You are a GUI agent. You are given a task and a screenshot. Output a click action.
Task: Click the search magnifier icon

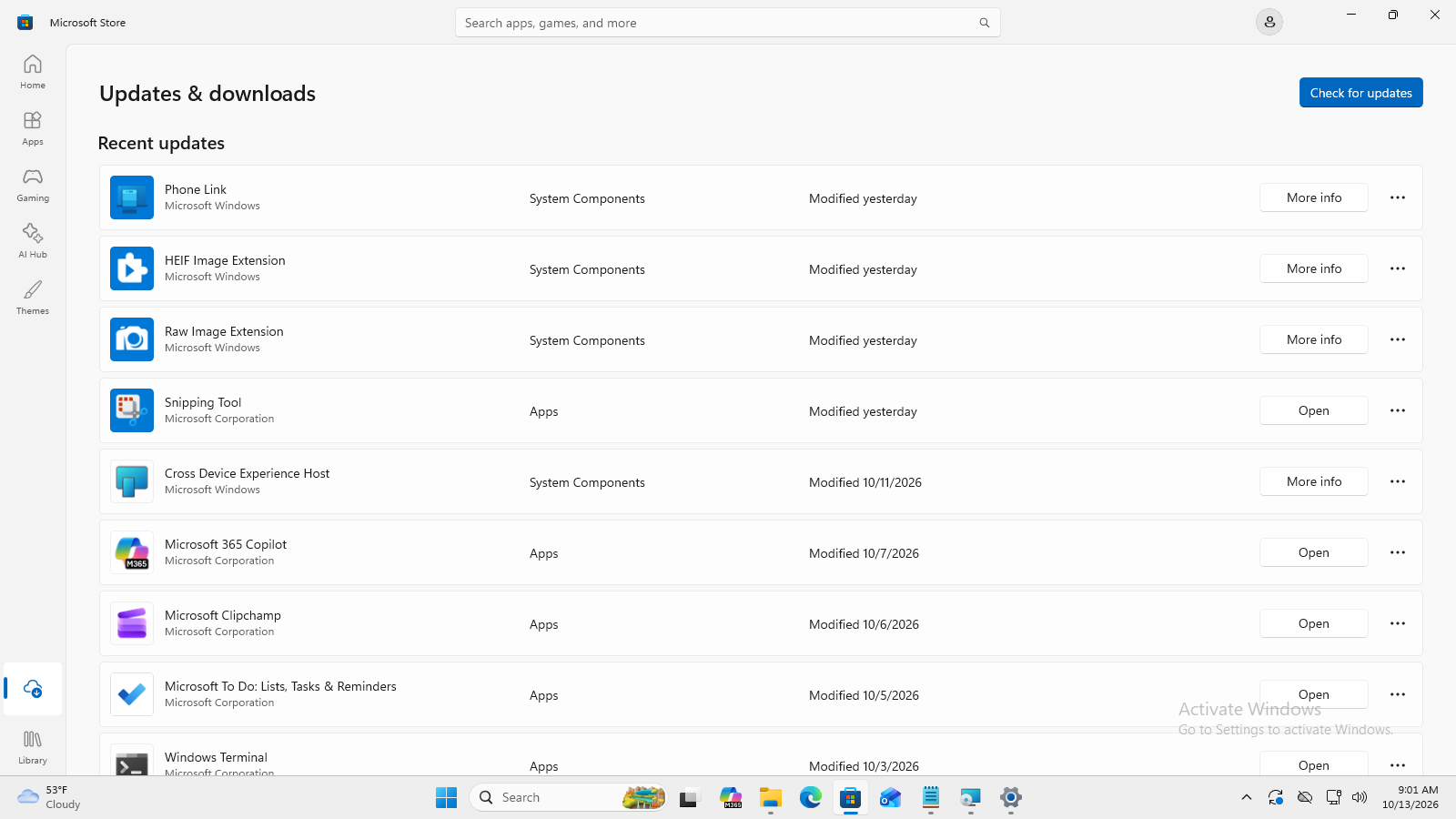(x=984, y=23)
